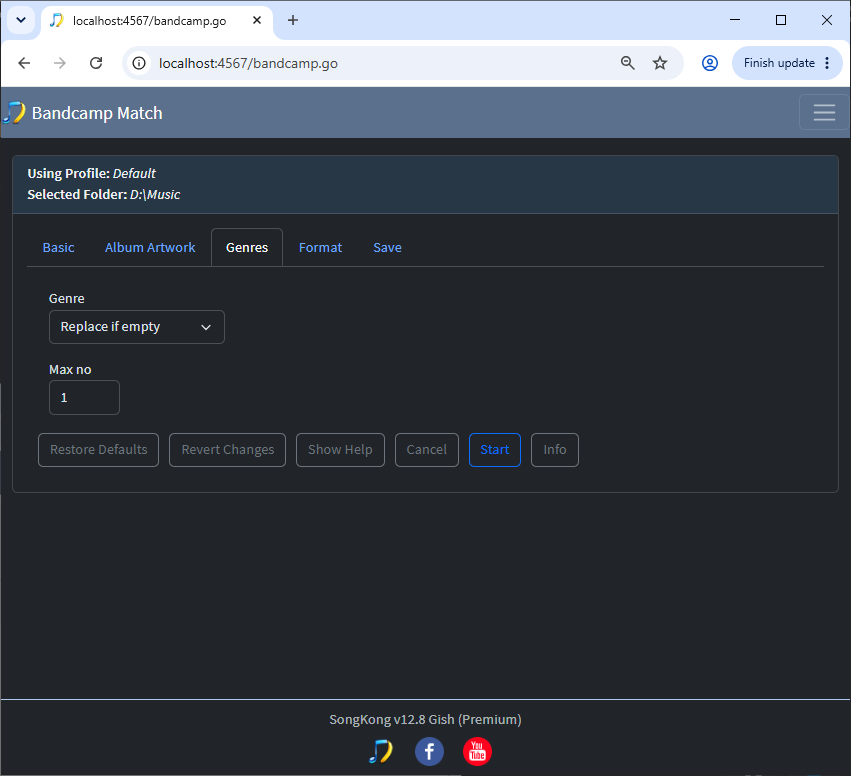The height and width of the screenshot is (776, 851).
Task: Open the tab search dropdown arrow
Action: coord(21,21)
